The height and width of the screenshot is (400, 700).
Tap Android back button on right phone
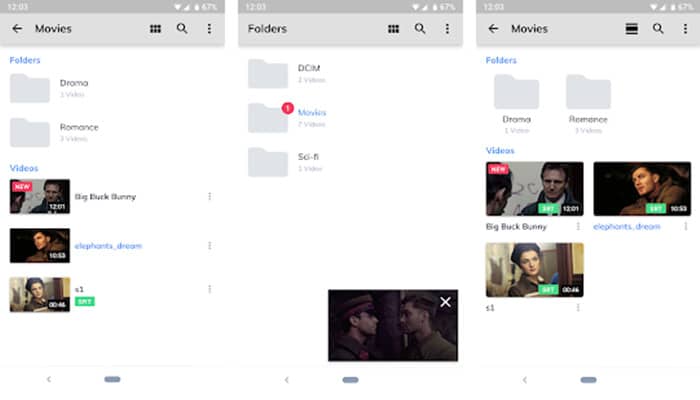pyautogui.click(x=525, y=380)
